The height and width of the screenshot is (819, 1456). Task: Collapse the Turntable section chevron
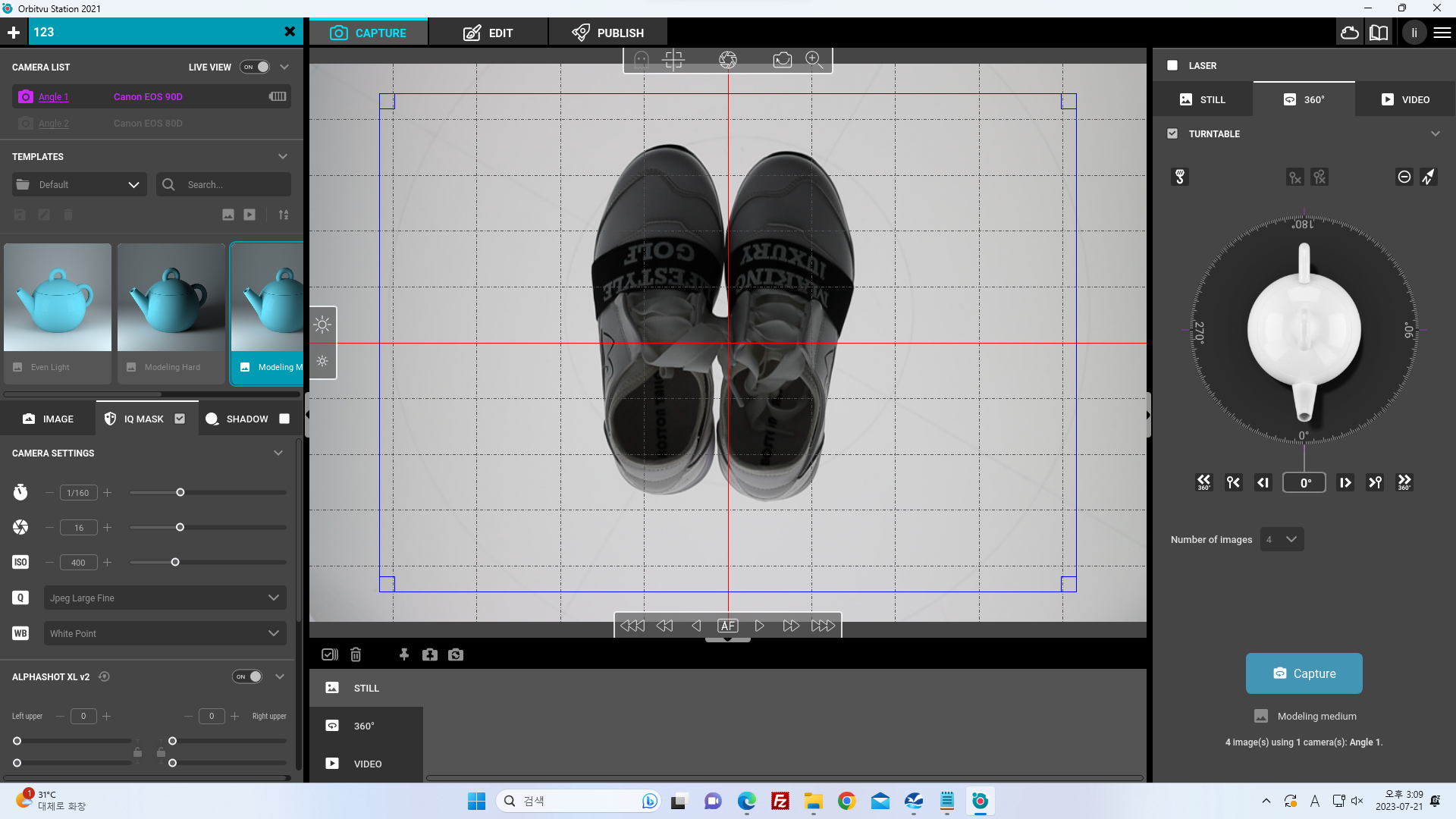pos(1436,133)
